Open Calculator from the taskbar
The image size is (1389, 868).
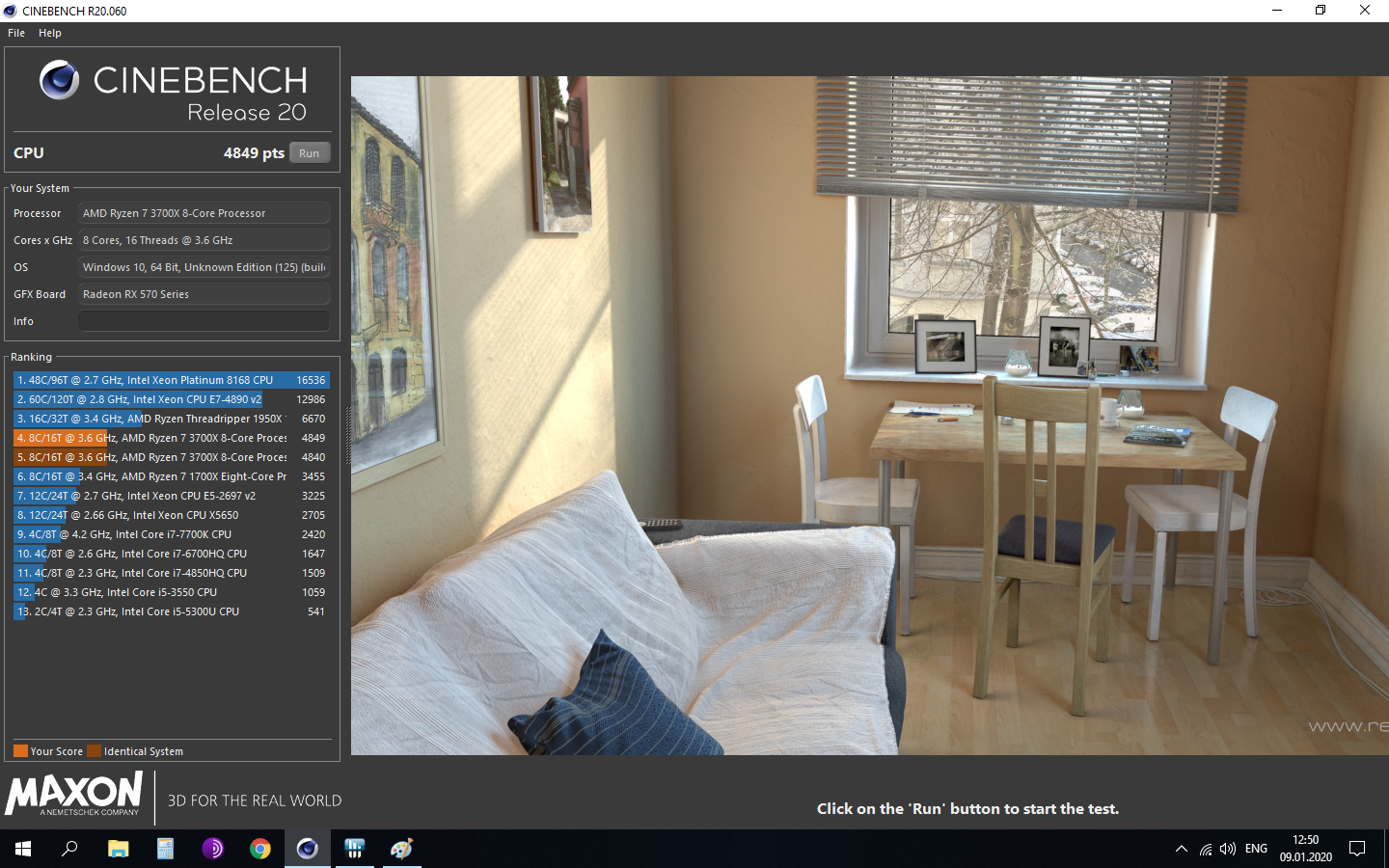[x=165, y=849]
